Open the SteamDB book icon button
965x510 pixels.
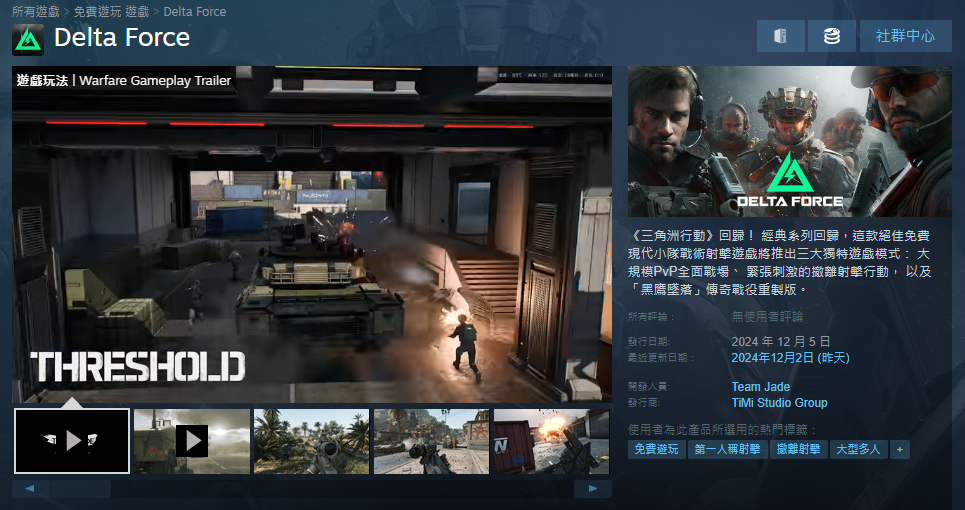click(x=780, y=36)
